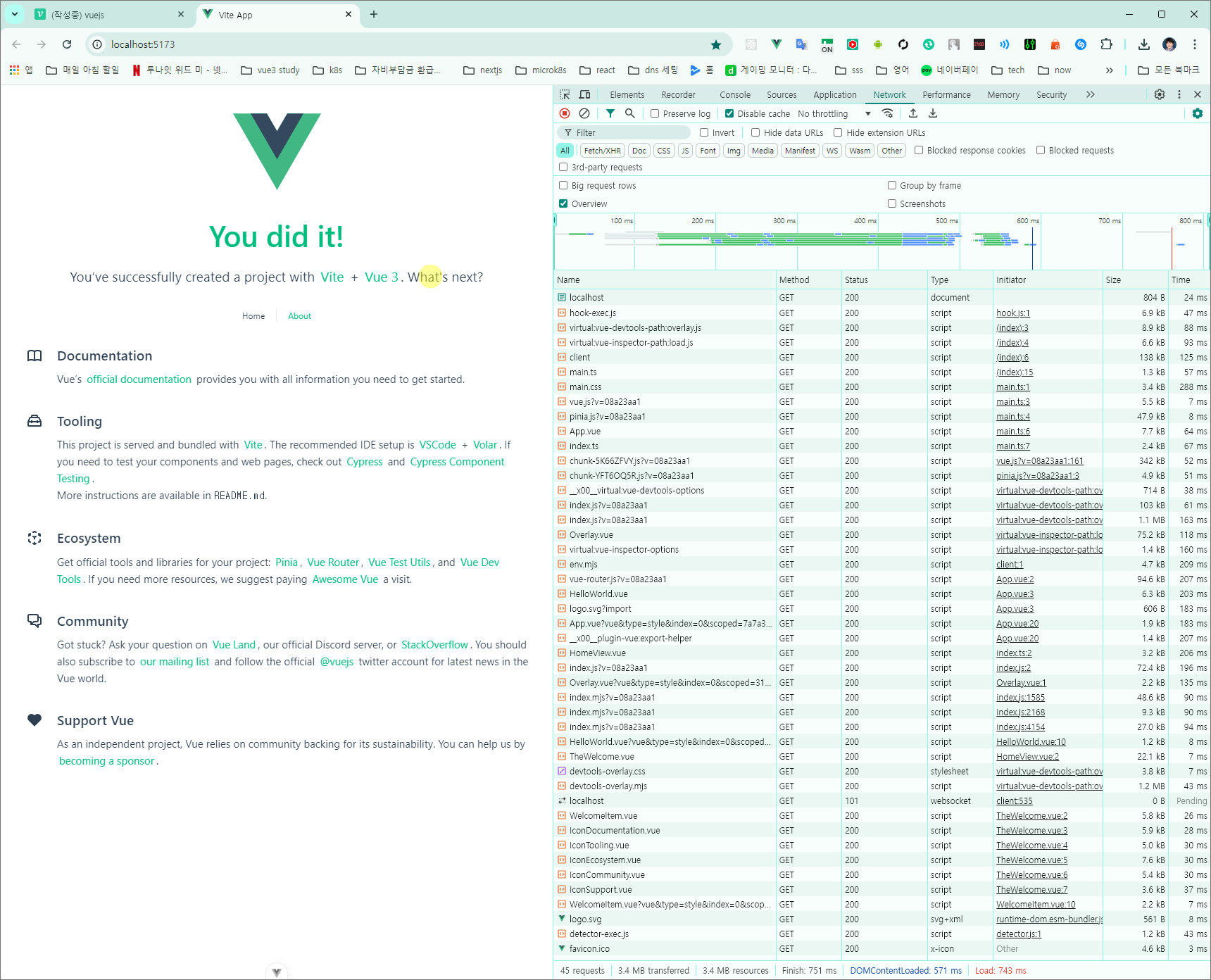Enable Screenshots capture checkbox
Viewport: 1211px width, 980px height.
coord(892,203)
